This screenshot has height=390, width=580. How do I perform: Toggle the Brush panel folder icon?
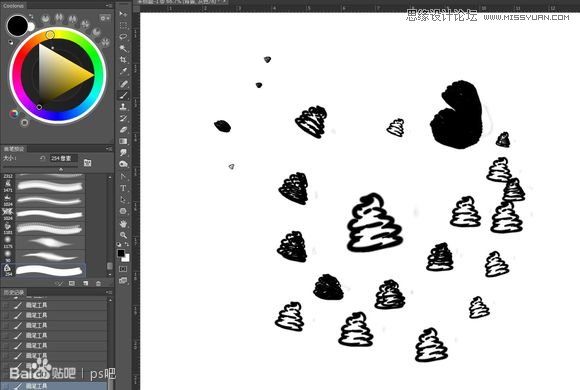87,162
